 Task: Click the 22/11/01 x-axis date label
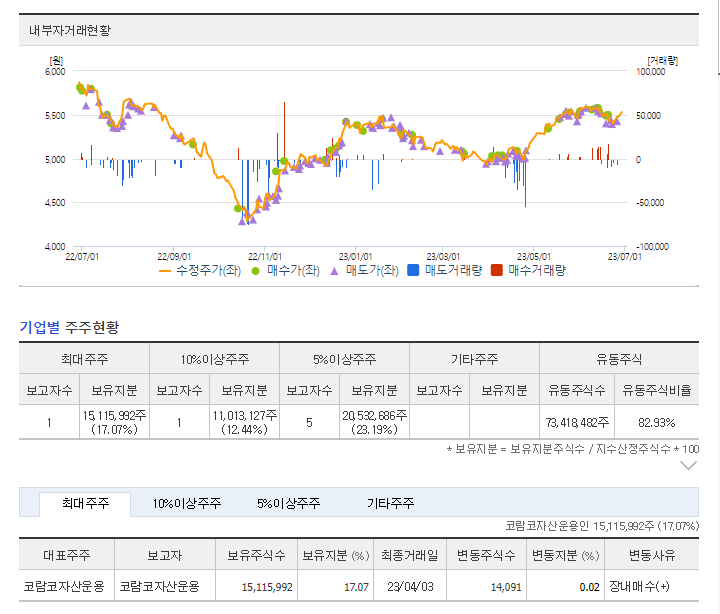[264, 257]
